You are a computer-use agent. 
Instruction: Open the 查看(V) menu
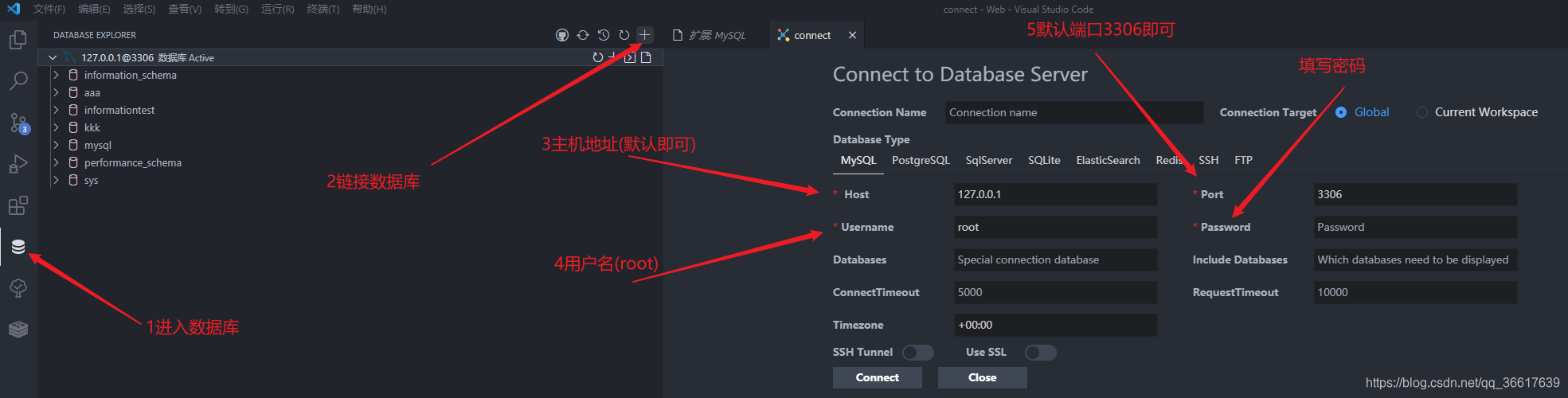tap(185, 9)
